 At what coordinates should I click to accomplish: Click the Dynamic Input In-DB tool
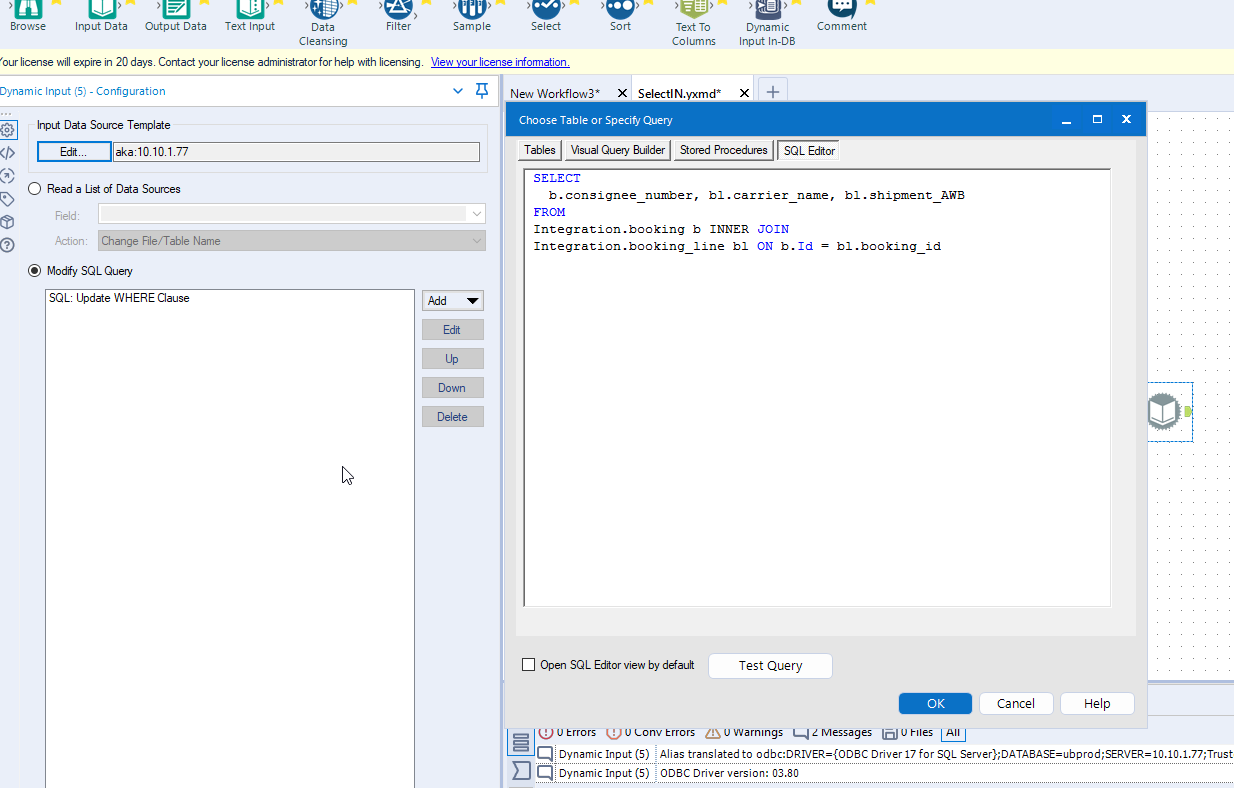click(x=767, y=8)
